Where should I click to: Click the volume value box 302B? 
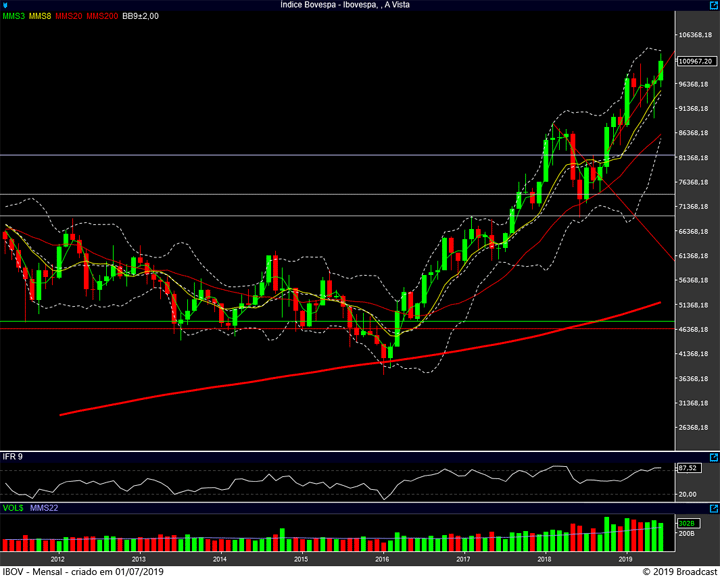pos(687,523)
